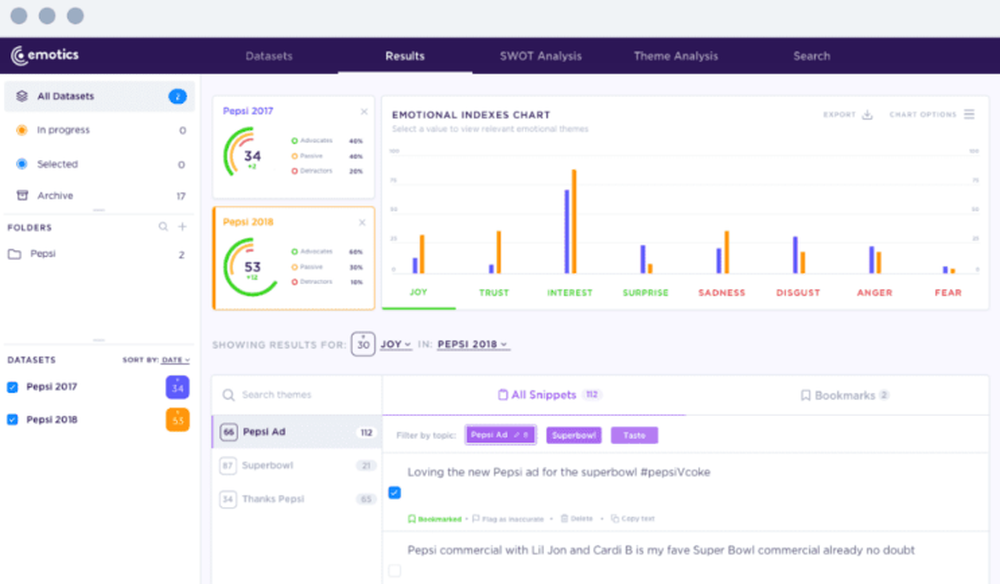Image resolution: width=1000 pixels, height=584 pixels.
Task: Open the Datasets tab
Action: coord(268,56)
